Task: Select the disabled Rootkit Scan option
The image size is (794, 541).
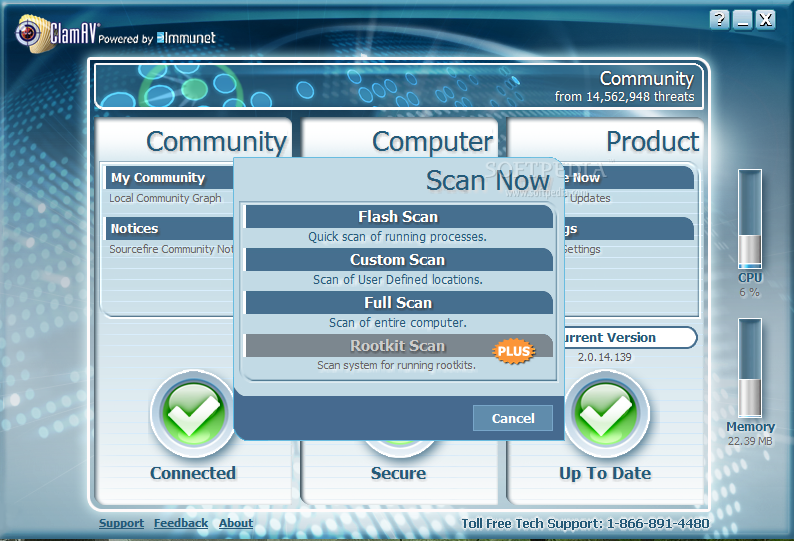Action: click(x=399, y=346)
